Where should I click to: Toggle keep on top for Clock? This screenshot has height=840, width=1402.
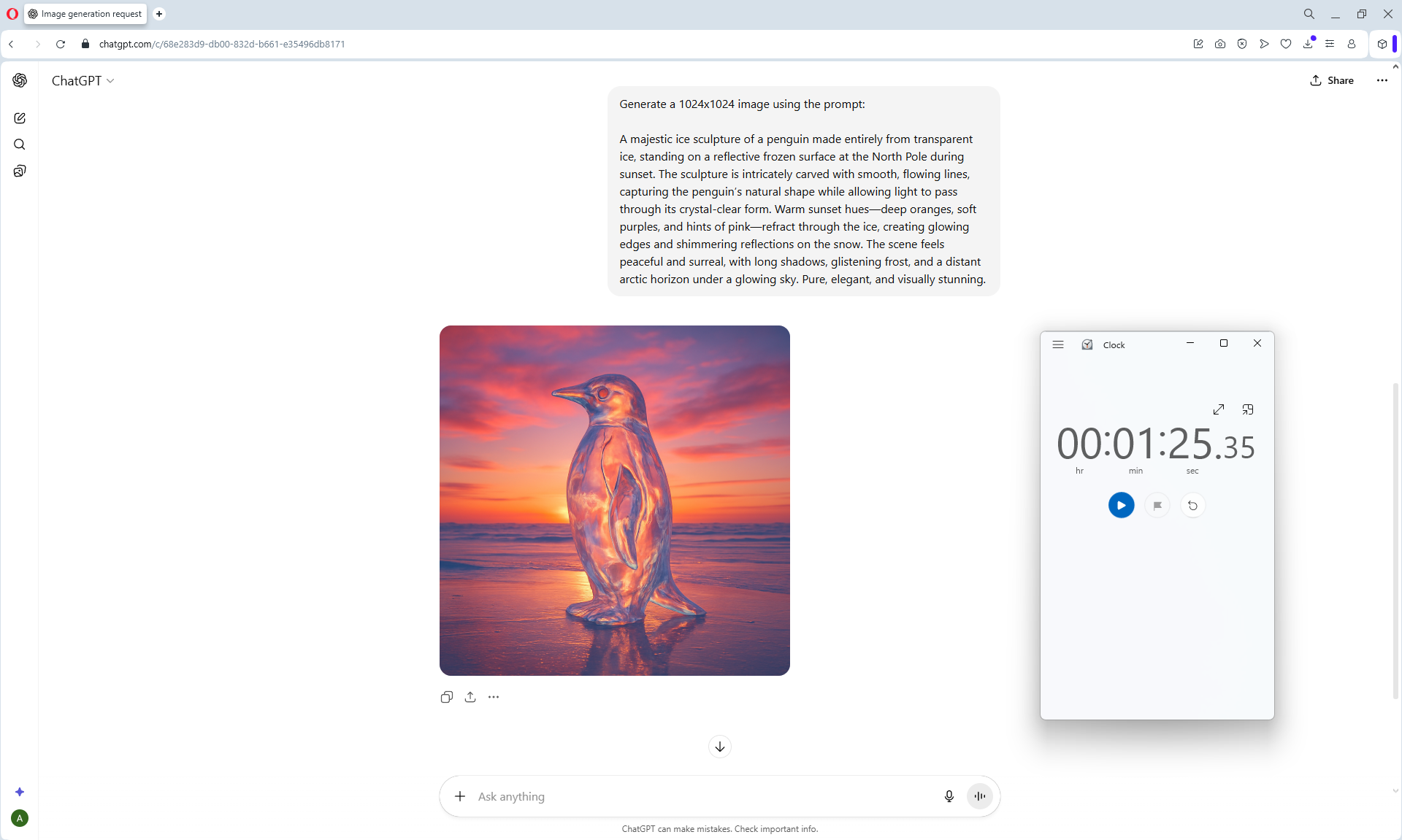(x=1248, y=409)
